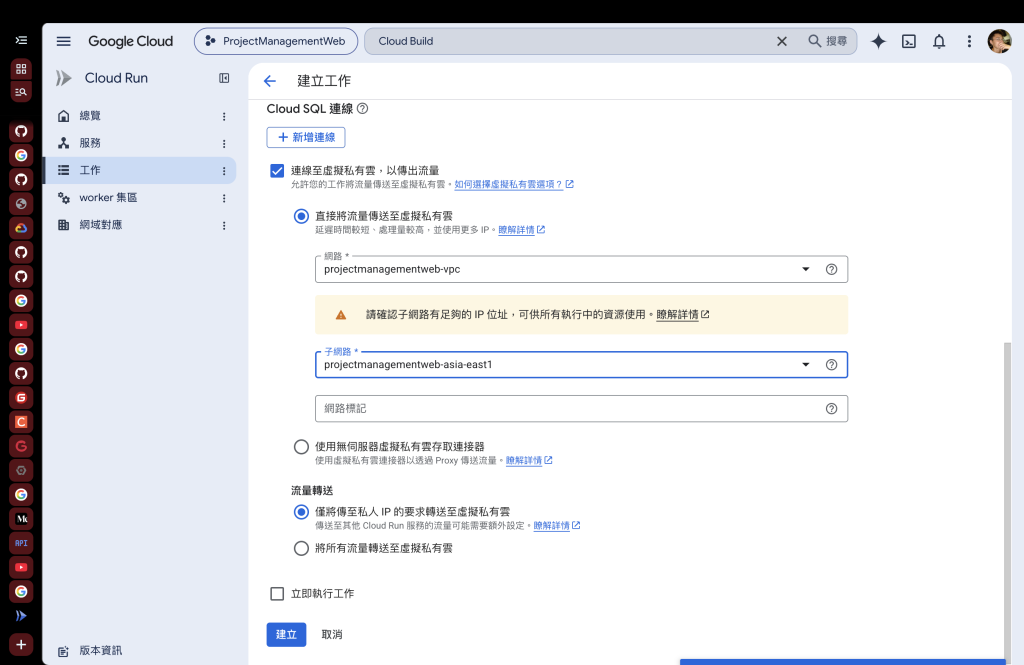Open the notifications bell
1024x665 pixels.
pyautogui.click(x=938, y=41)
